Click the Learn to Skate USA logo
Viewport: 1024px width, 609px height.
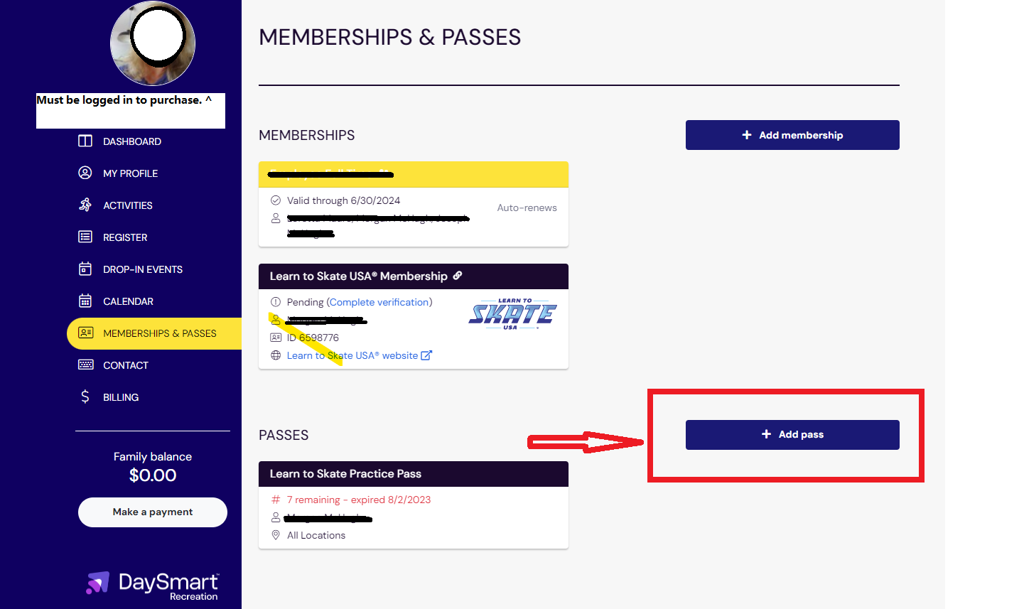pyautogui.click(x=512, y=314)
